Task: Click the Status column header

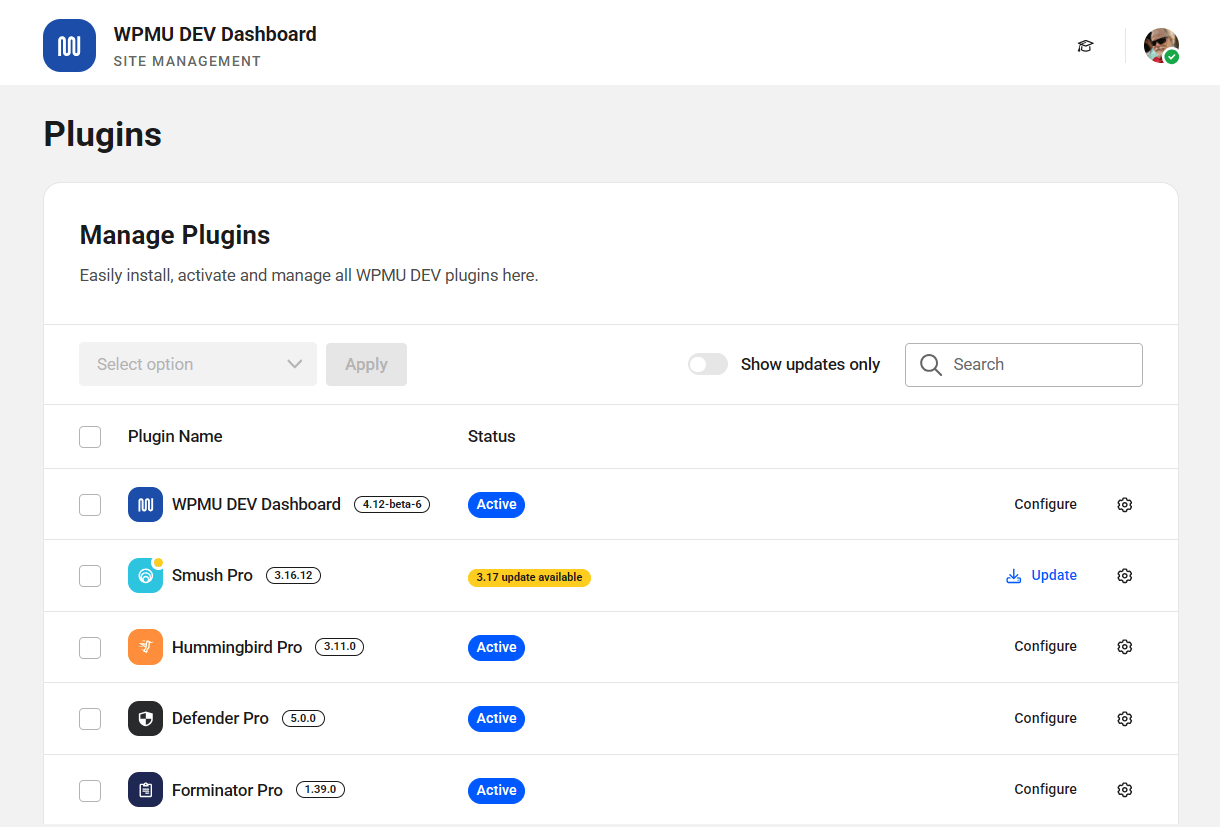Action: point(491,436)
